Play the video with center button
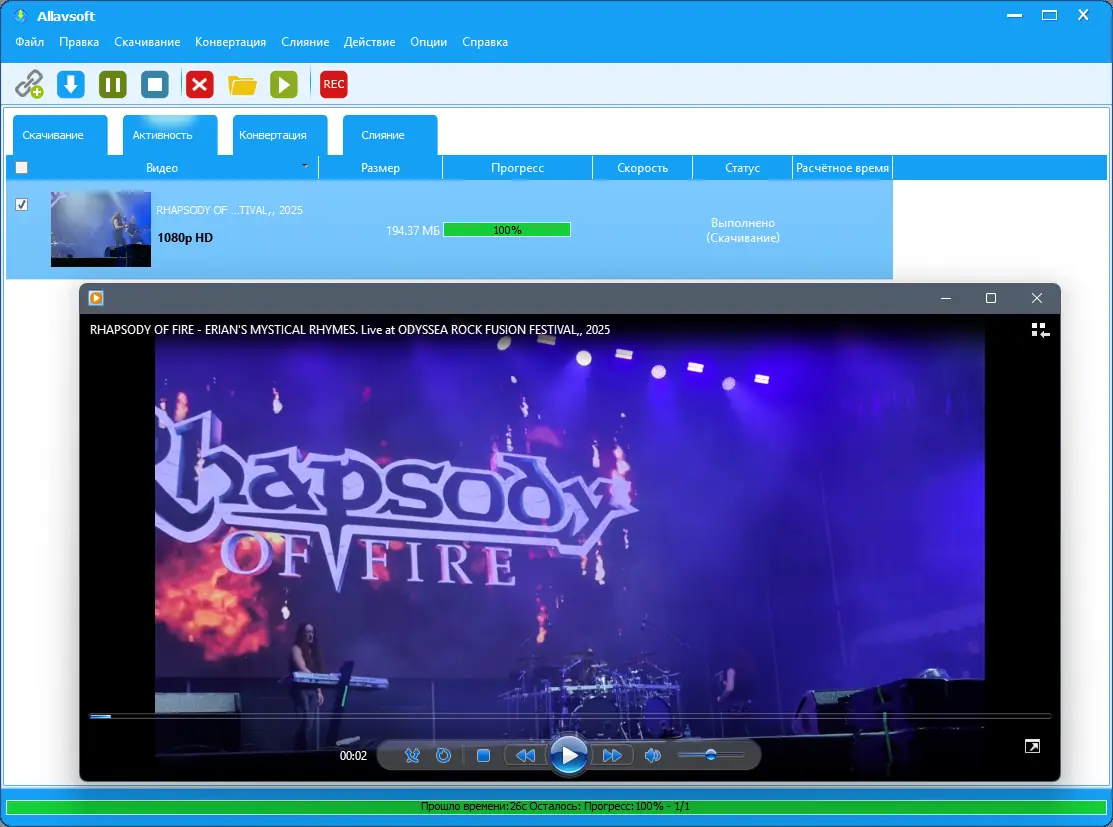The width and height of the screenshot is (1113, 827). (569, 755)
